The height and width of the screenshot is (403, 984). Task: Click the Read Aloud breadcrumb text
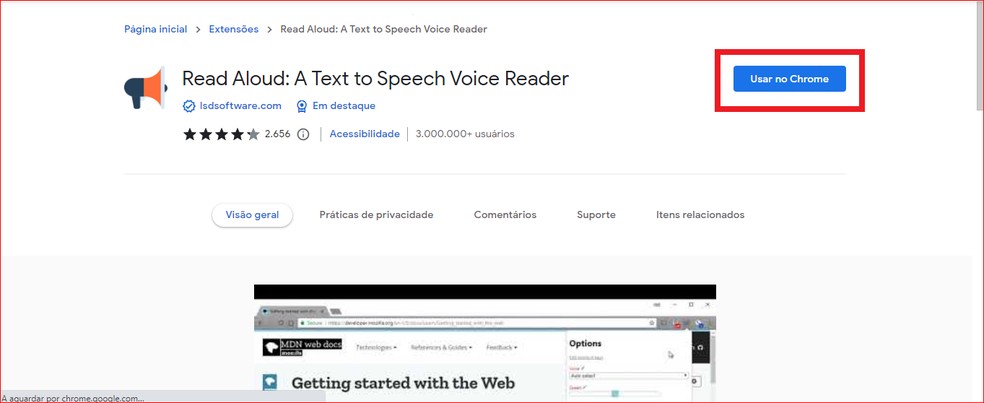pyautogui.click(x=383, y=29)
